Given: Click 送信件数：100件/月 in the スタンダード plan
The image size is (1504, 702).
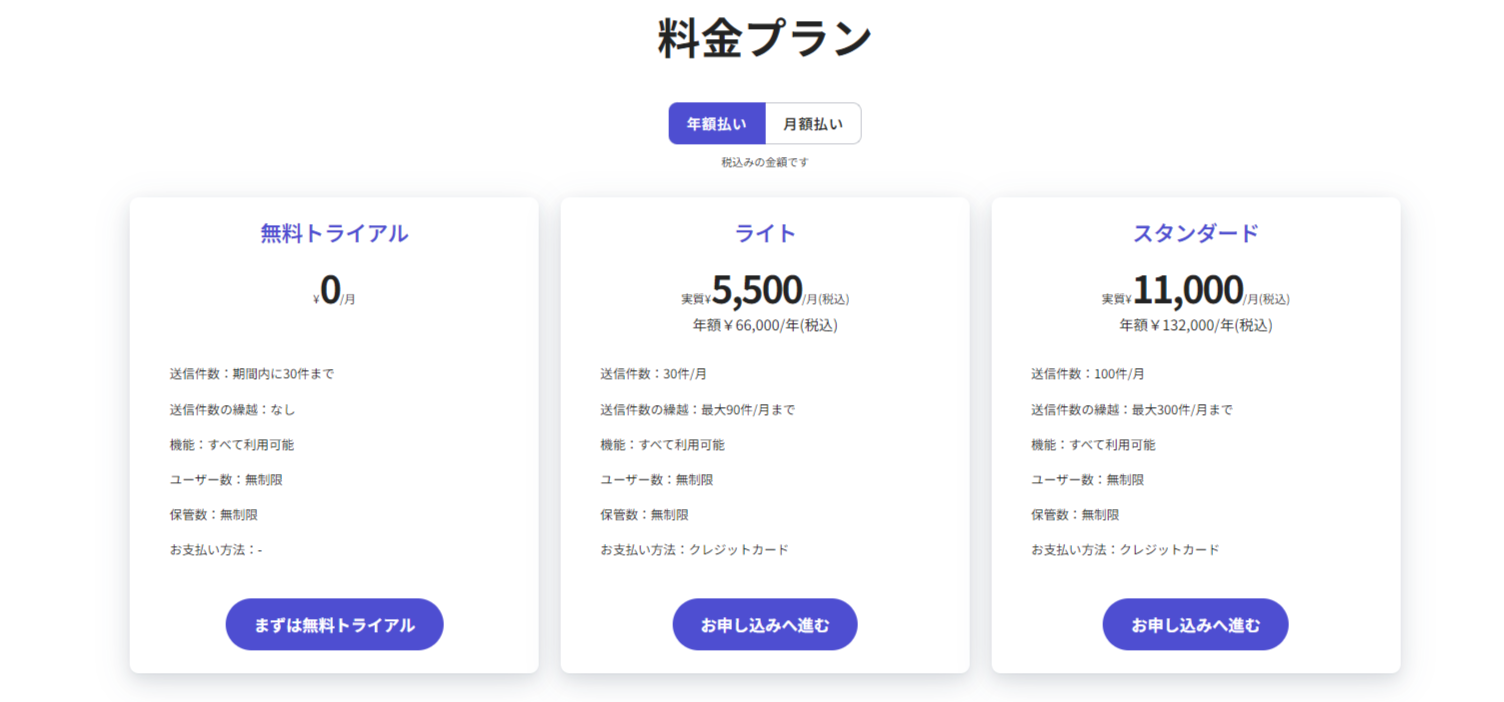Looking at the screenshot, I should (x=1088, y=374).
